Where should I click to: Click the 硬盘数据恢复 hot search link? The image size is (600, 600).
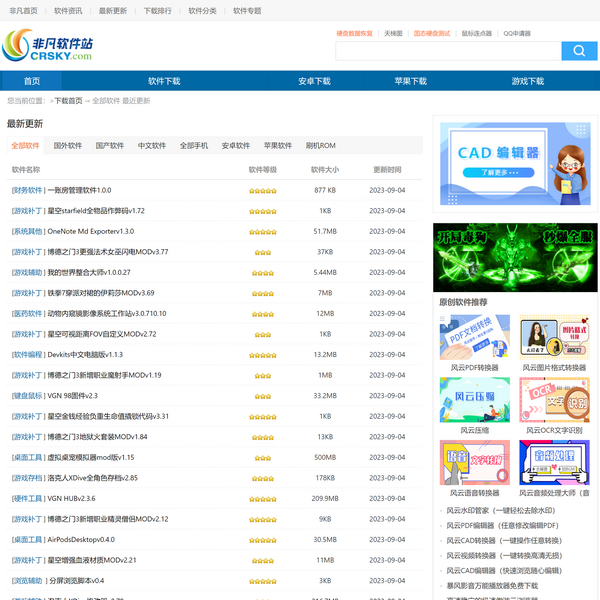click(354, 33)
